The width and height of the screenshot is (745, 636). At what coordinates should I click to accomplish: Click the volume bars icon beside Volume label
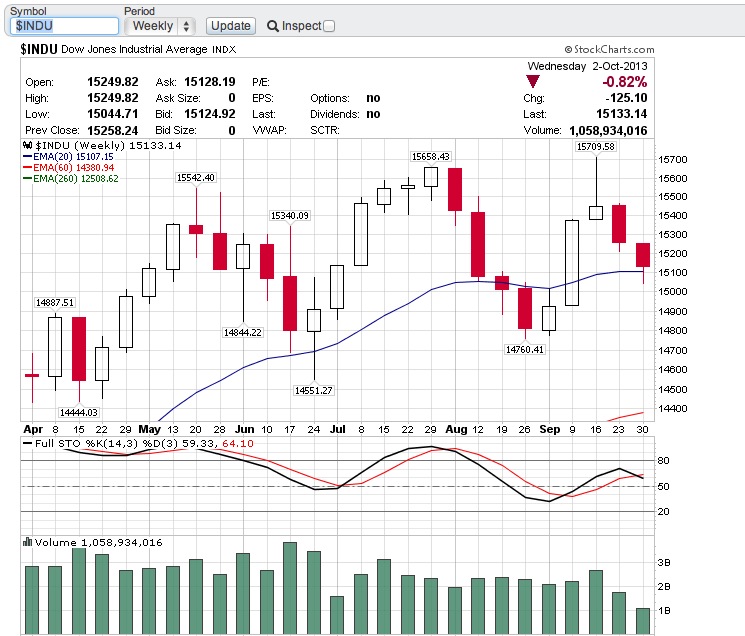28,542
